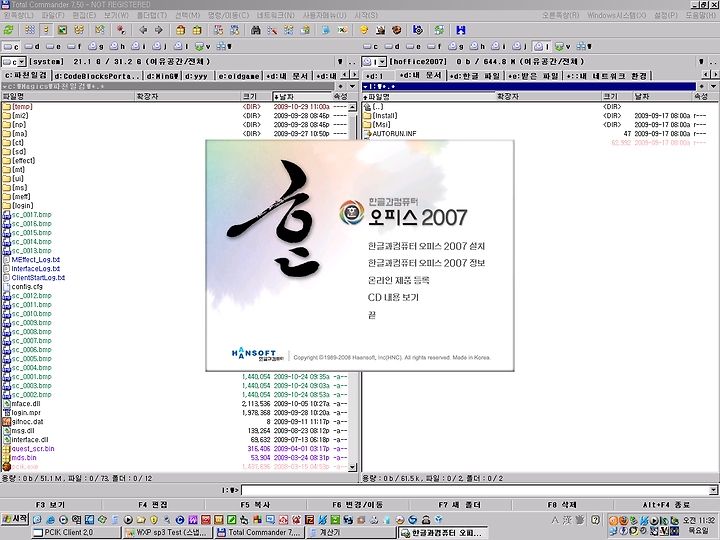Viewport: 720px width, 540px height.
Task: Switch to d:한글 파일 tab in right panel
Action: (475, 76)
